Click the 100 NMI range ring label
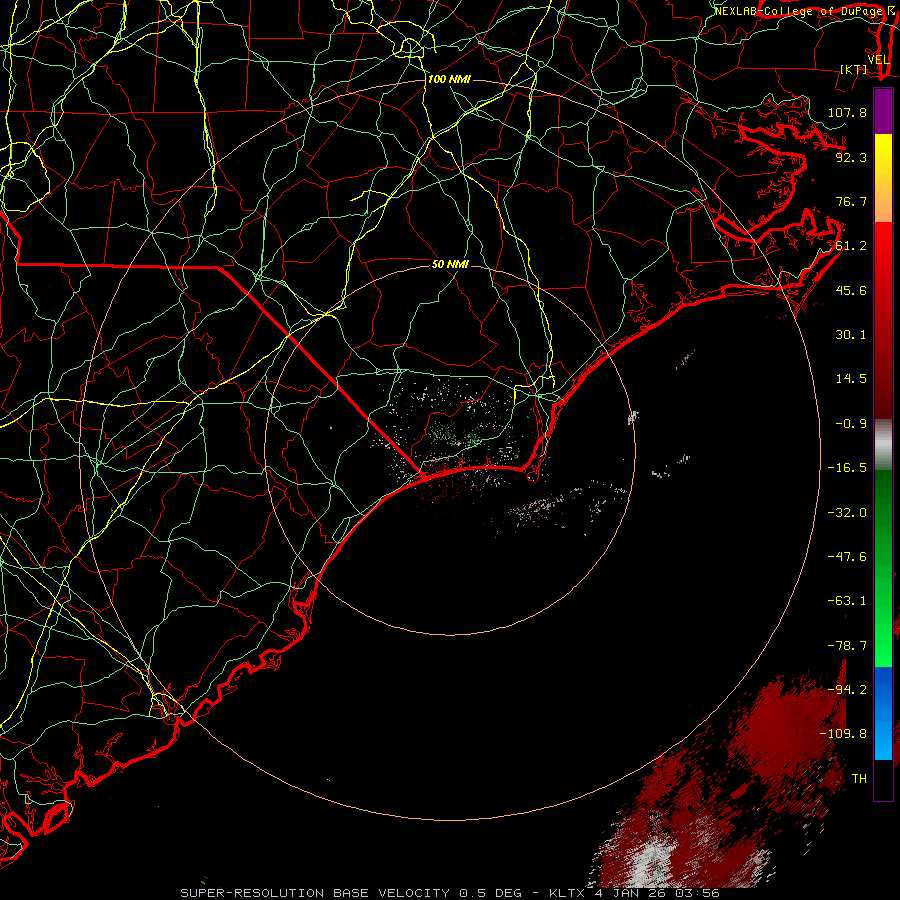 tap(449, 79)
